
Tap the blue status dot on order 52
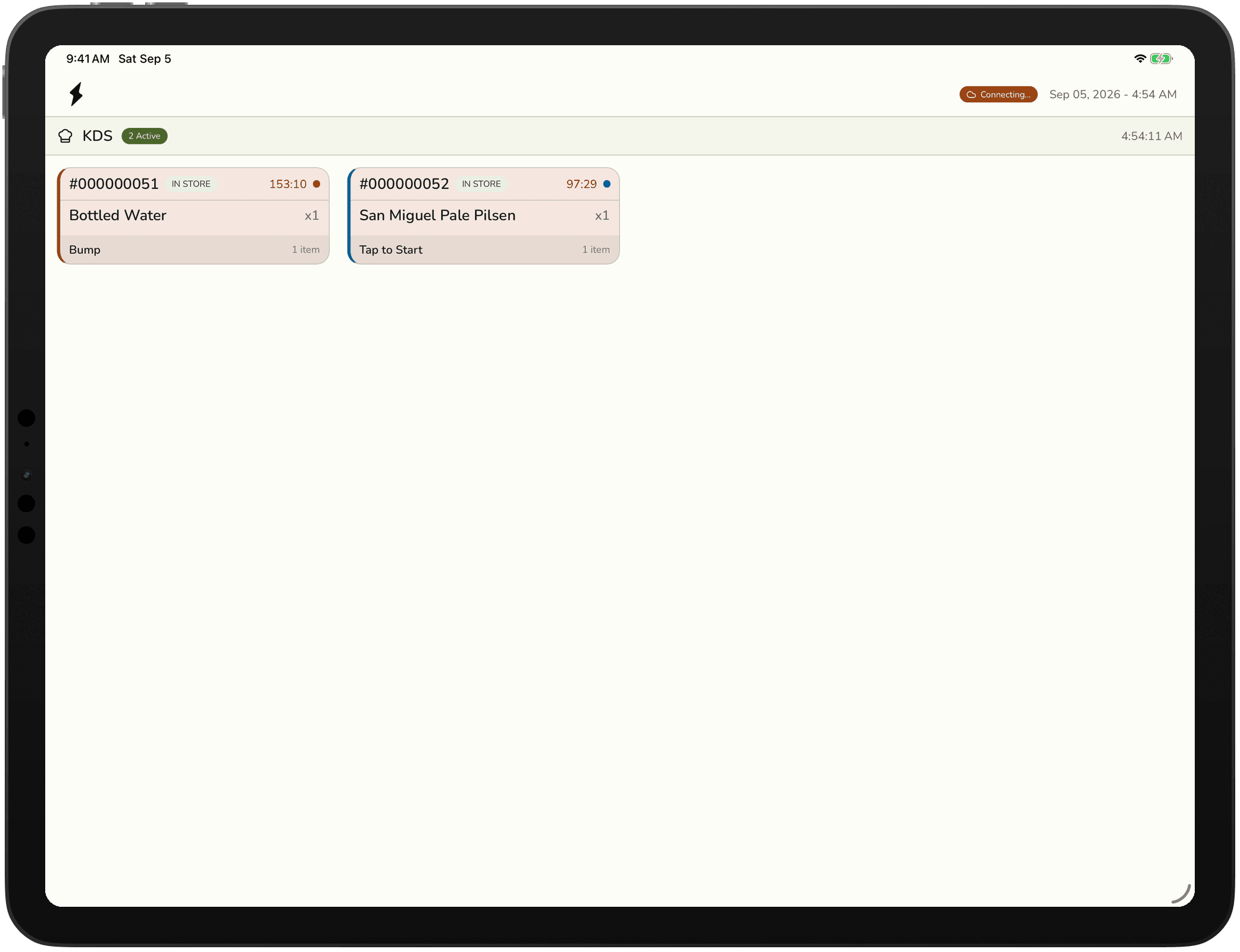607,184
